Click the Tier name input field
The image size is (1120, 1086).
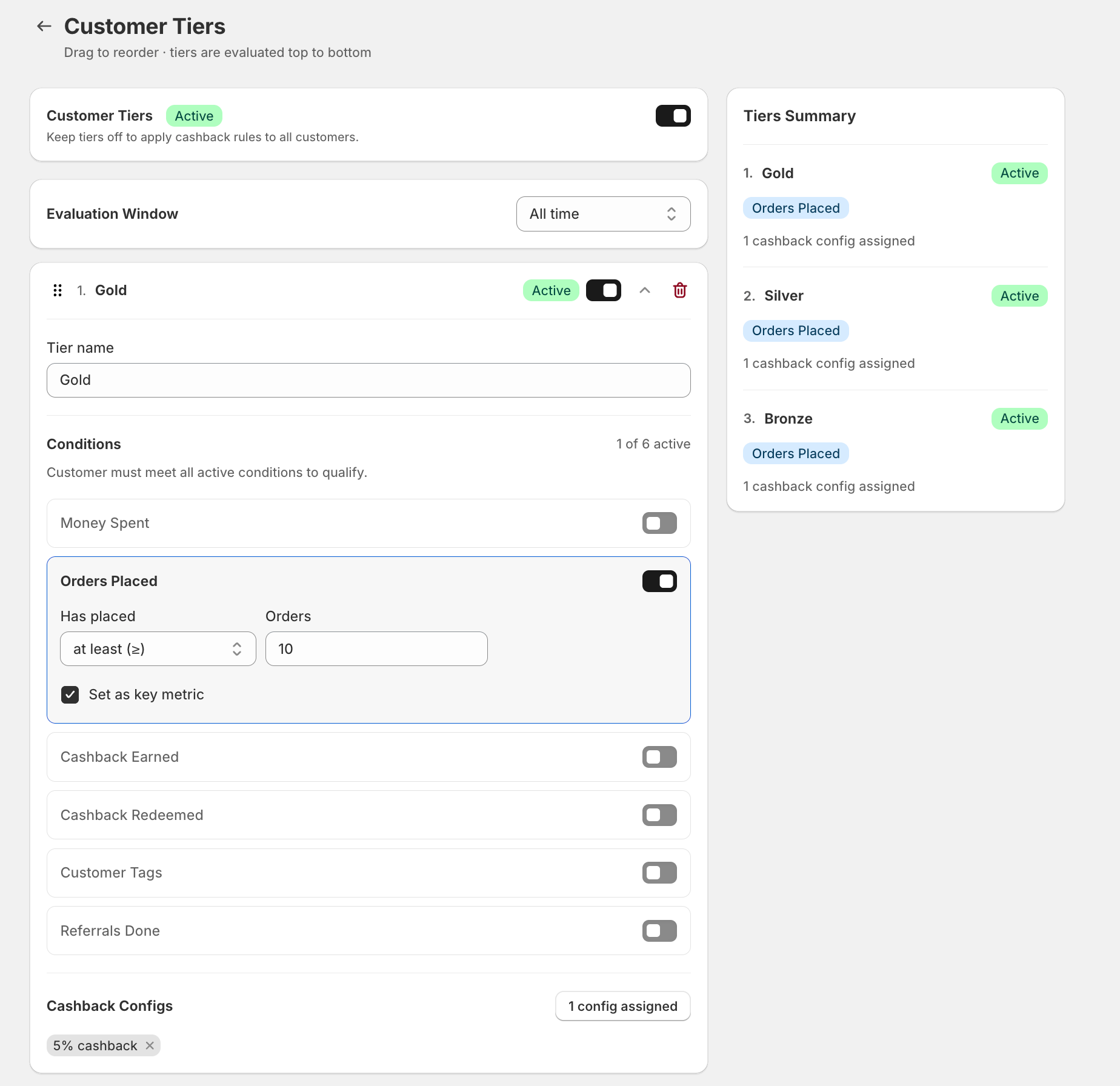[368, 381]
